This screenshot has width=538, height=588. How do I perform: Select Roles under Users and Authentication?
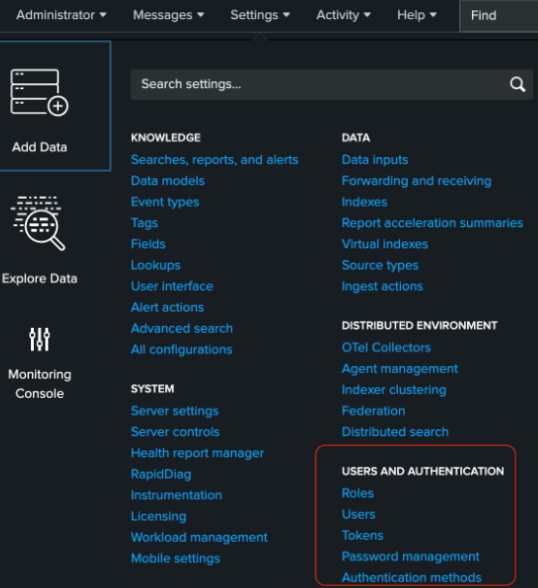pos(358,493)
